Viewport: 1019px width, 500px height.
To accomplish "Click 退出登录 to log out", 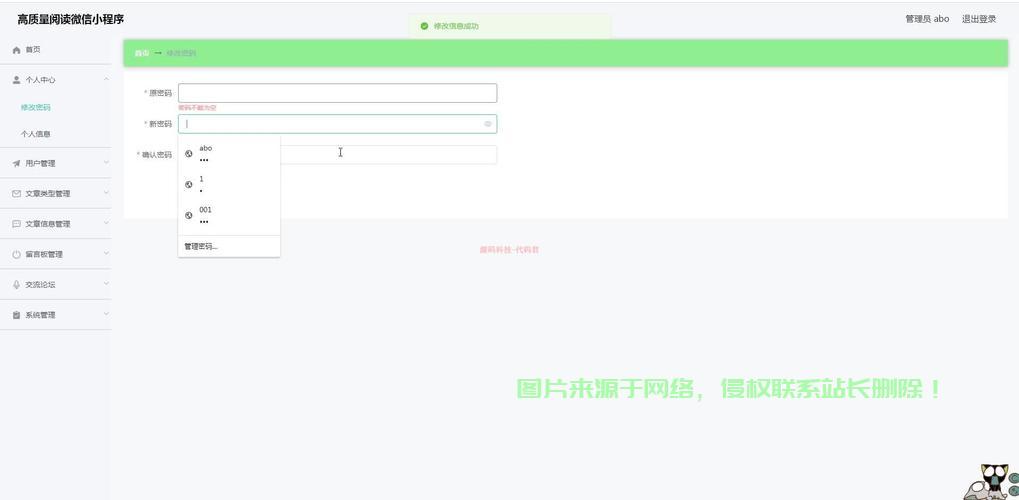I will click(x=978, y=19).
